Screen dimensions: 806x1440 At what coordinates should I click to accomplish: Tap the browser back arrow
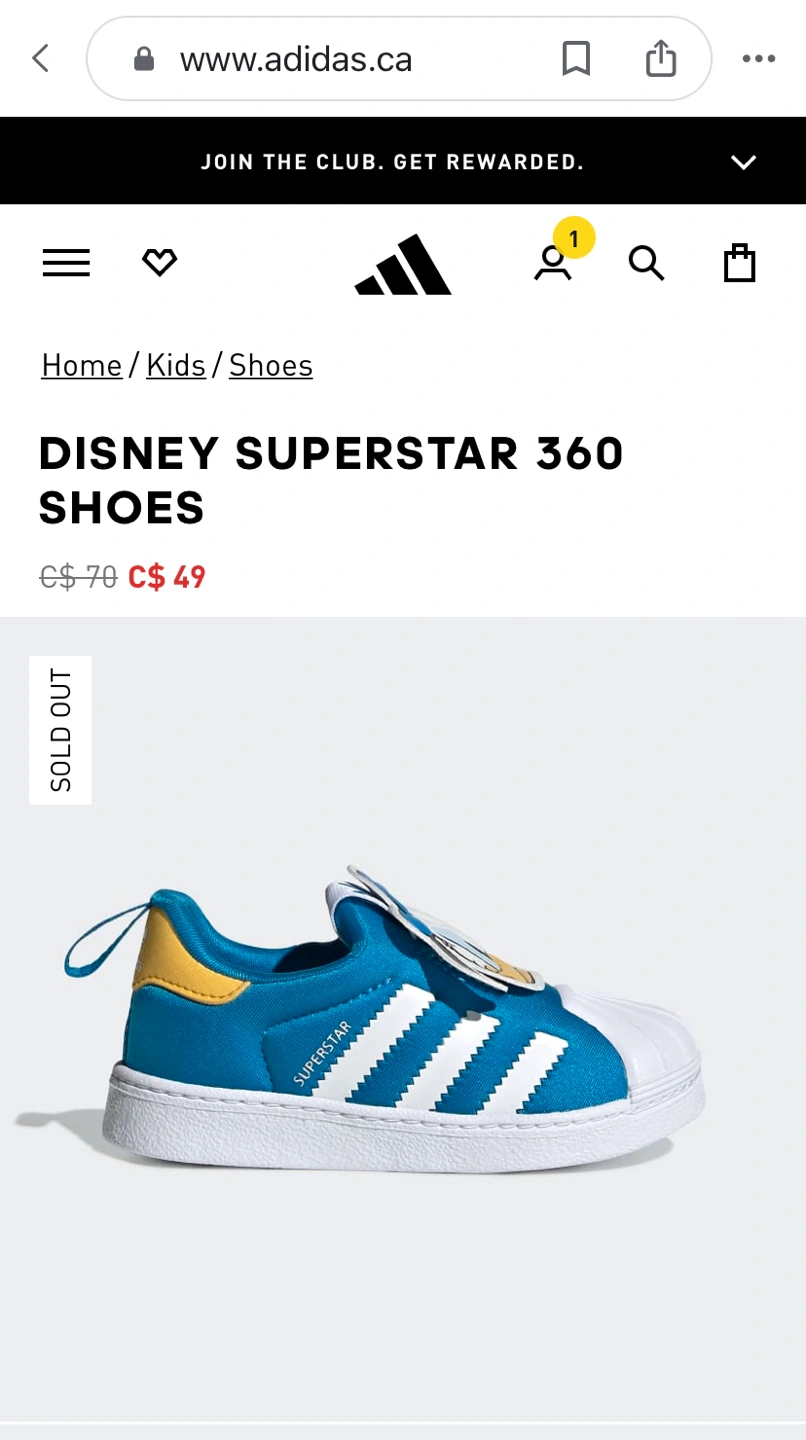pyautogui.click(x=41, y=58)
